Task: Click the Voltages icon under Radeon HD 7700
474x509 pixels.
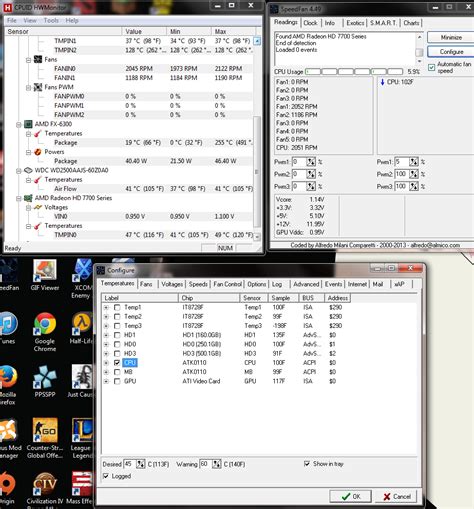Action: pos(38,207)
